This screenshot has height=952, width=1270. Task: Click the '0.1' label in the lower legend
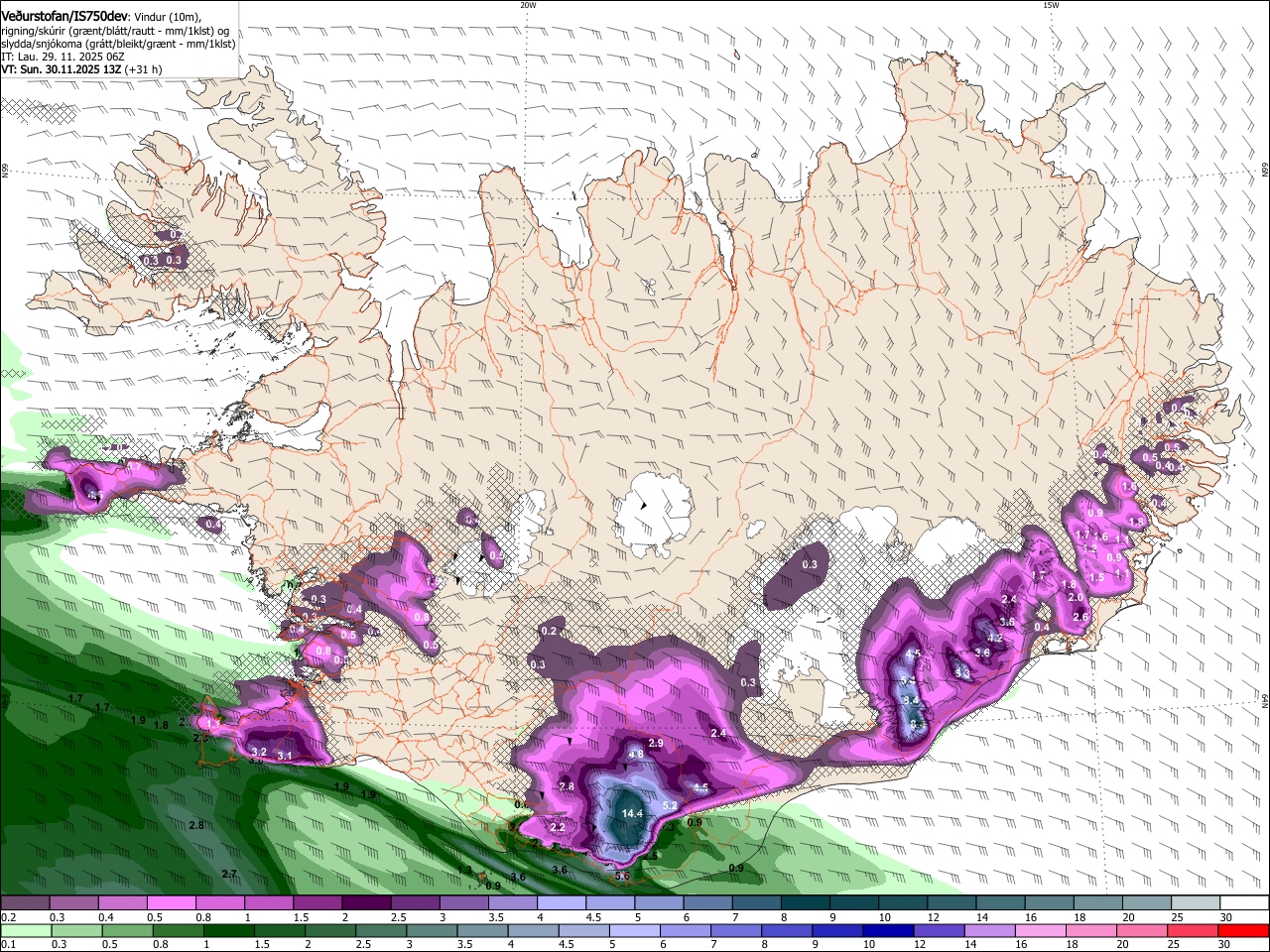tap(7, 945)
